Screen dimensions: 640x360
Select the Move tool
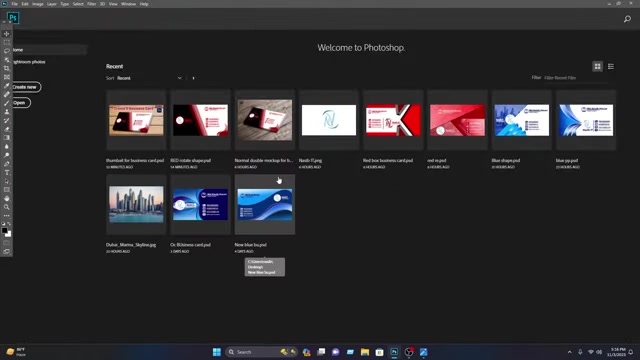click(7, 34)
